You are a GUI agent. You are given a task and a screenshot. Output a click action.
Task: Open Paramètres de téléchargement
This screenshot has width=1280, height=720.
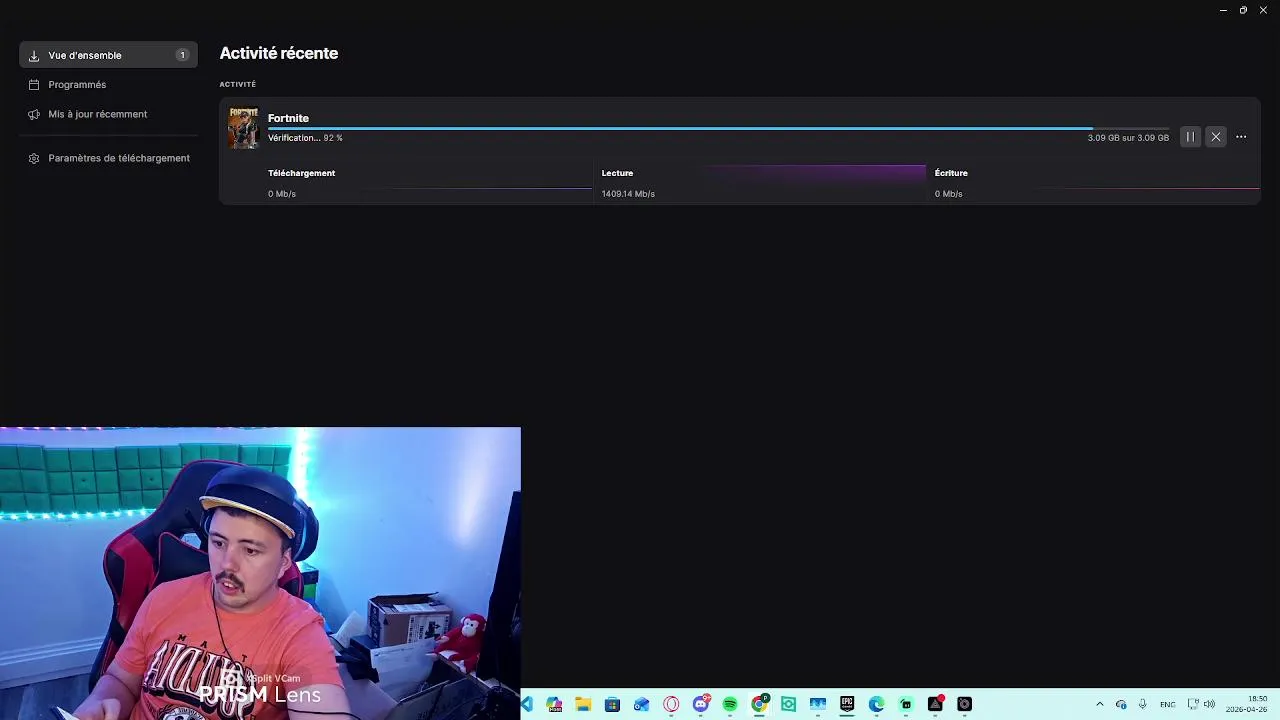tap(108, 158)
